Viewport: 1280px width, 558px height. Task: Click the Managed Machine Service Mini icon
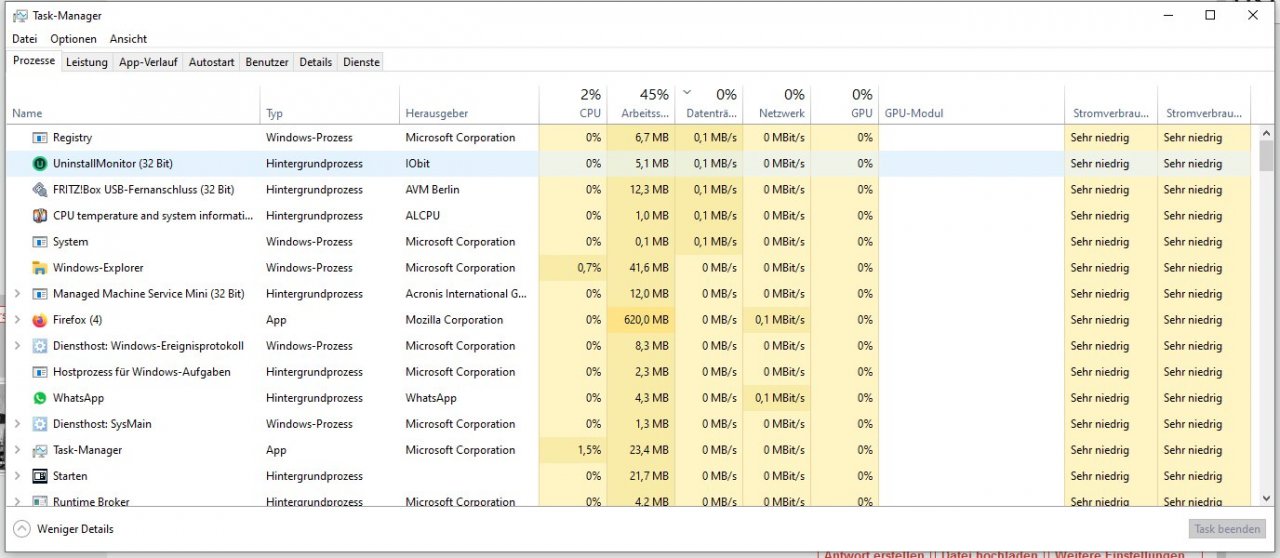tap(40, 294)
